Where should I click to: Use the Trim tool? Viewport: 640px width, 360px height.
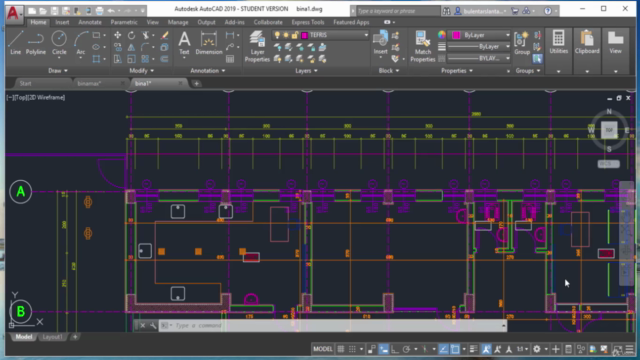146,36
